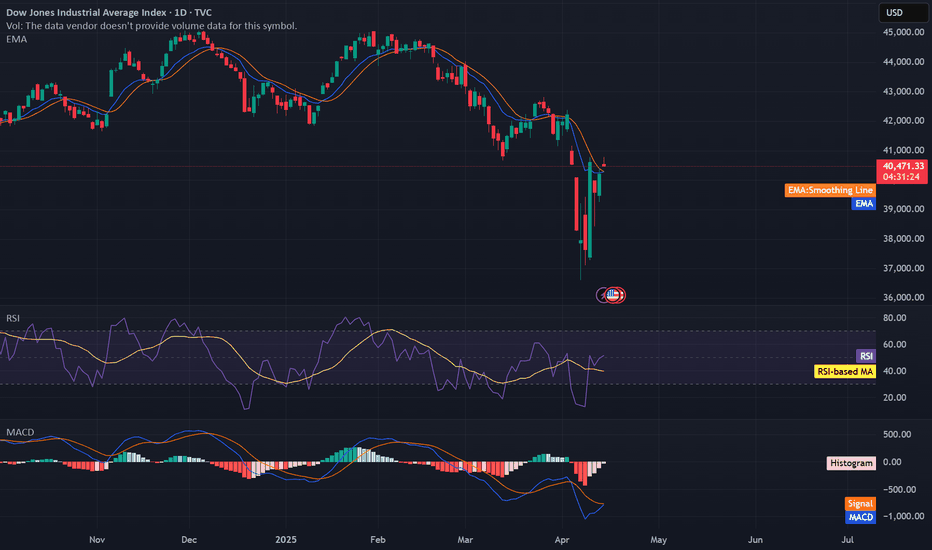This screenshot has width=932, height=550.
Task: Click the 43,000.00 price axis value
Action: coord(903,92)
